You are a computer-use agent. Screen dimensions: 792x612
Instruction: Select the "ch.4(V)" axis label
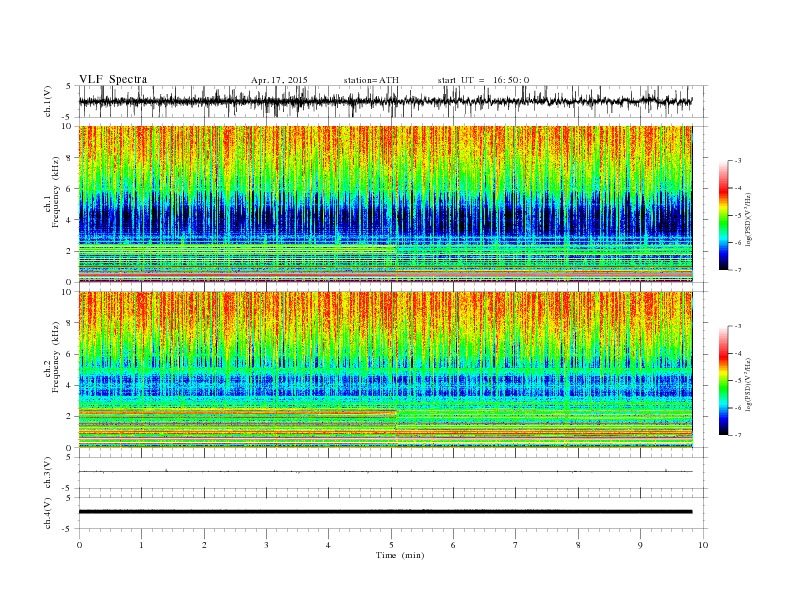pyautogui.click(x=48, y=513)
